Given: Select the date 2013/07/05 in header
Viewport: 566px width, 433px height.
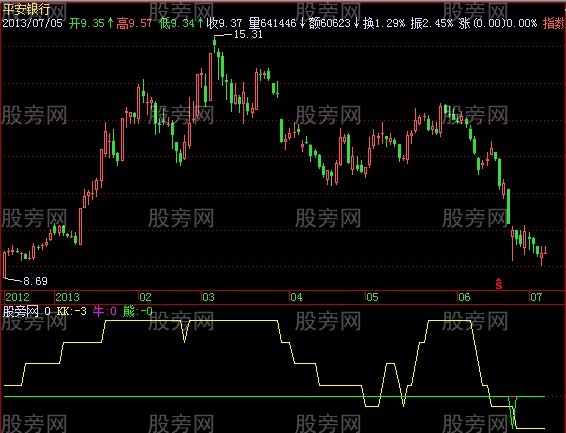Looking at the screenshot, I should [32, 24].
